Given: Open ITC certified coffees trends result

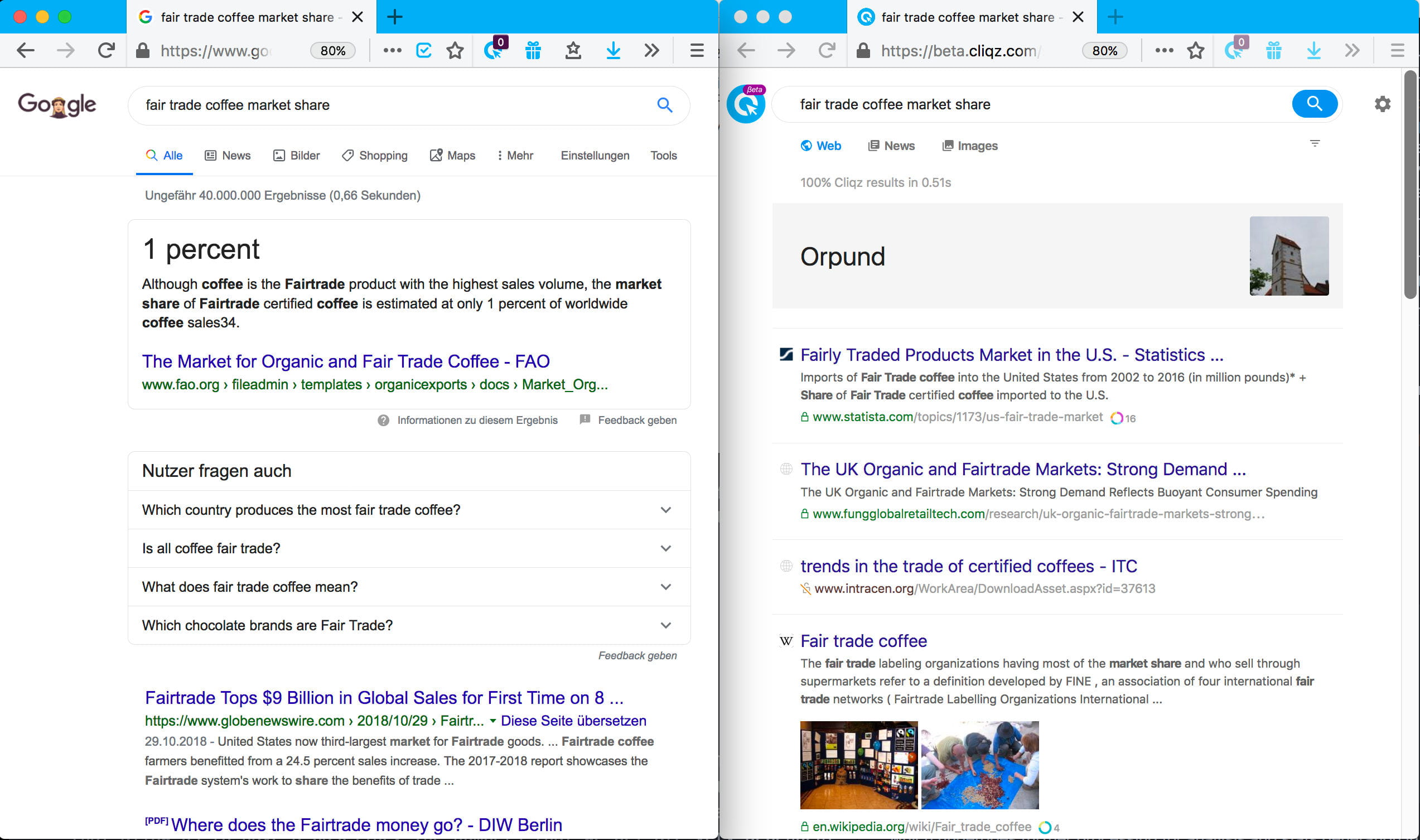Looking at the screenshot, I should 968,566.
